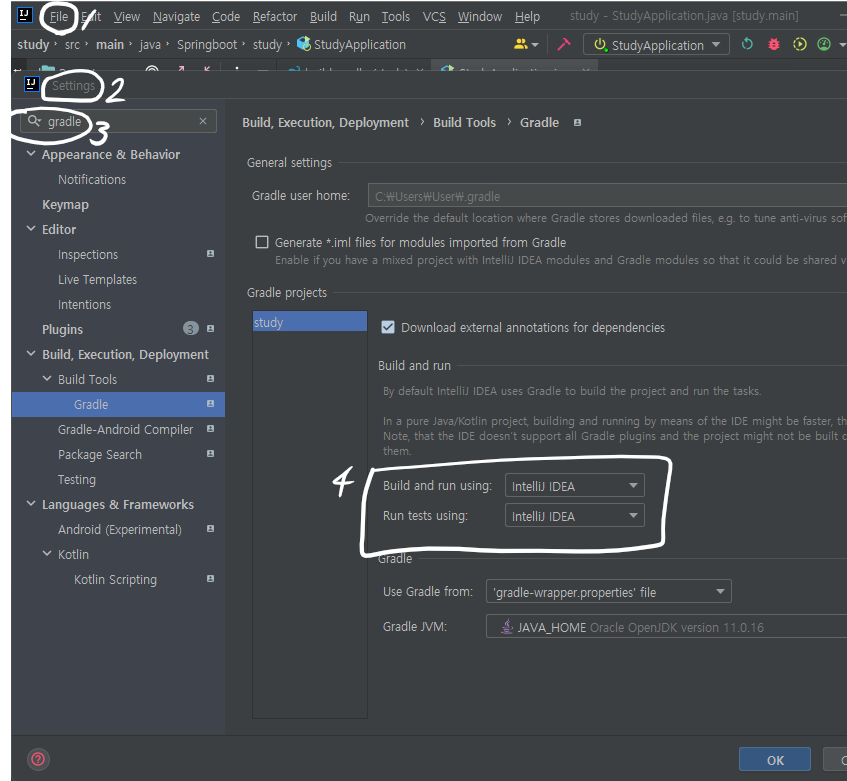This screenshot has width=847, height=781.
Task: Enable Generate *.iml files checkbox
Action: point(262,242)
